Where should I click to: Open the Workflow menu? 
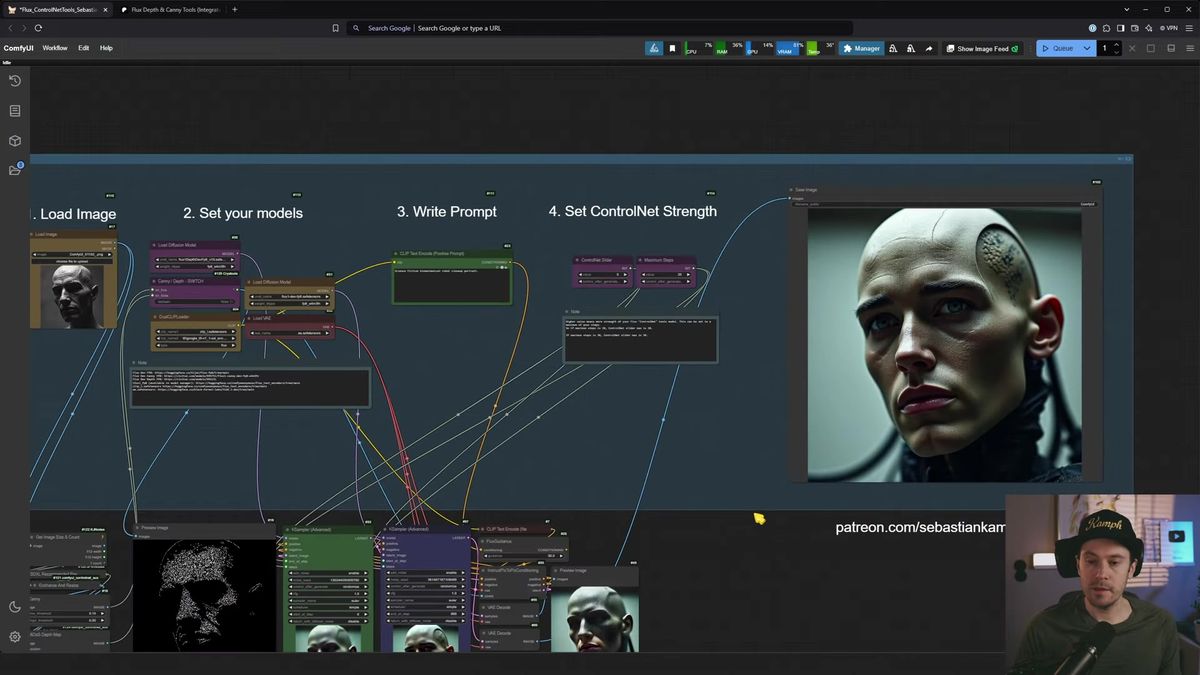pyautogui.click(x=55, y=48)
